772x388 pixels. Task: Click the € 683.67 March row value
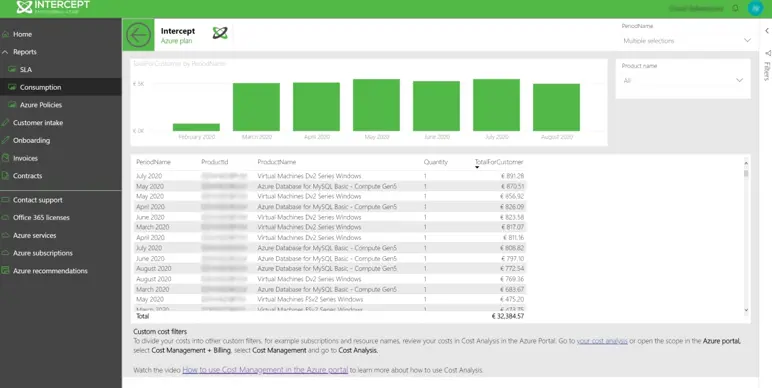click(513, 290)
